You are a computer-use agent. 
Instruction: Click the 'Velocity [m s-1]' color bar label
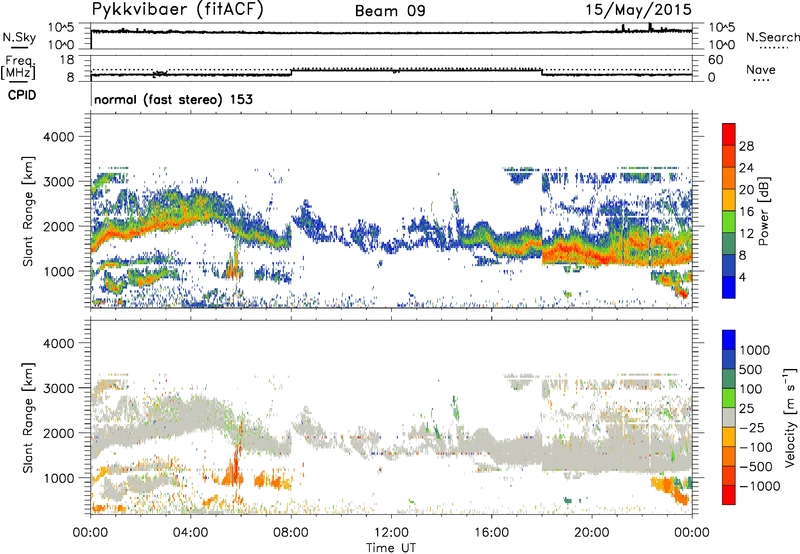(x=790, y=417)
